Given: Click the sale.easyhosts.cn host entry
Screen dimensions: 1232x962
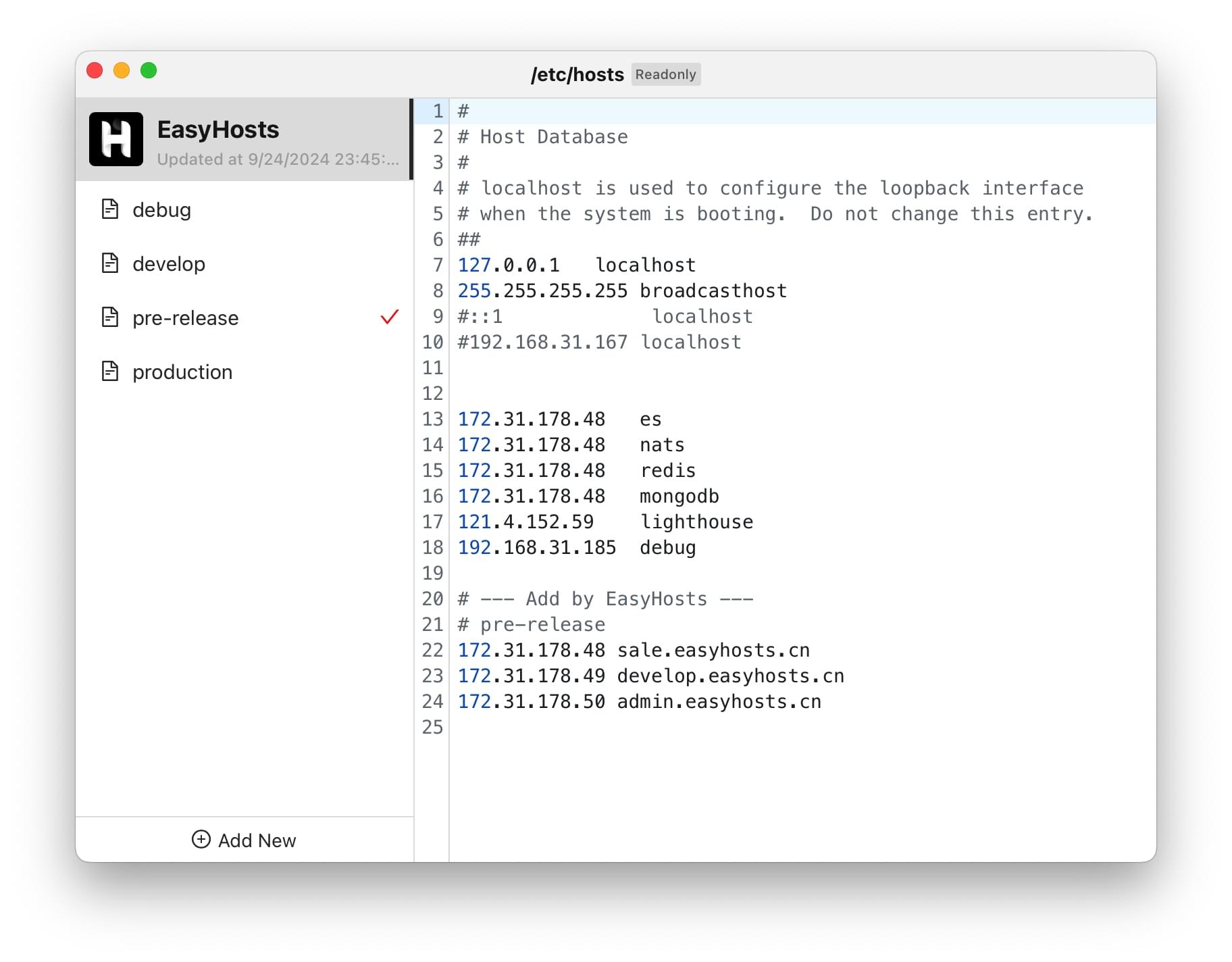Looking at the screenshot, I should 634,650.
